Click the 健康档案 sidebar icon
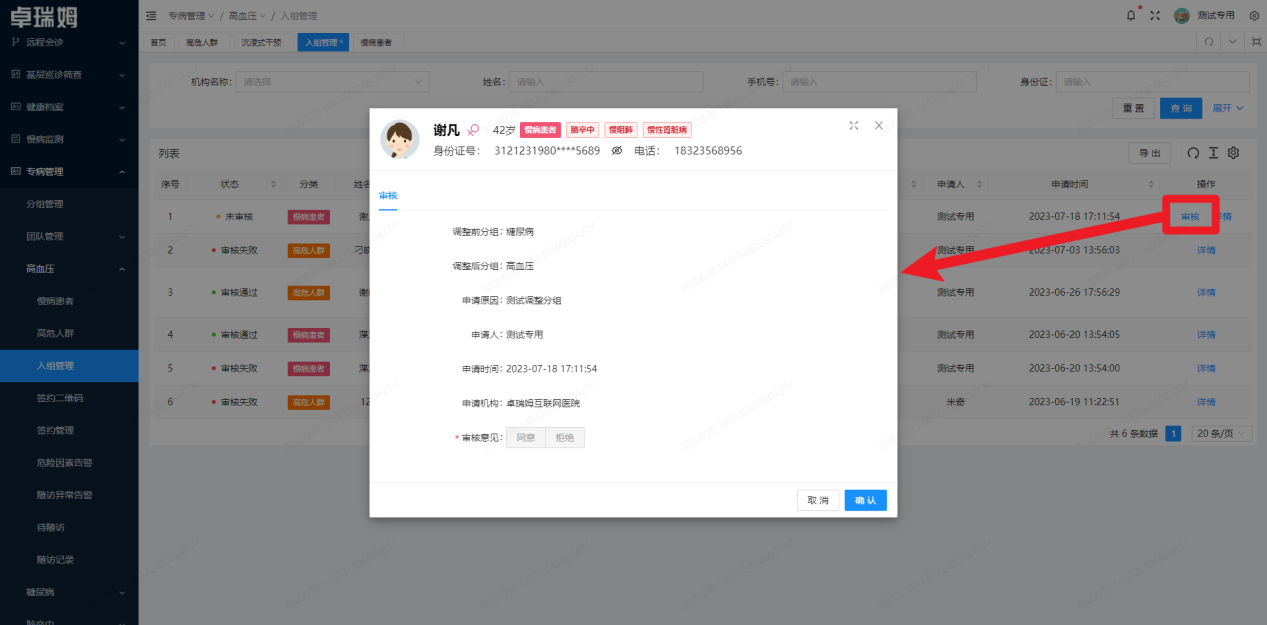The image size is (1267, 625). [x=15, y=106]
